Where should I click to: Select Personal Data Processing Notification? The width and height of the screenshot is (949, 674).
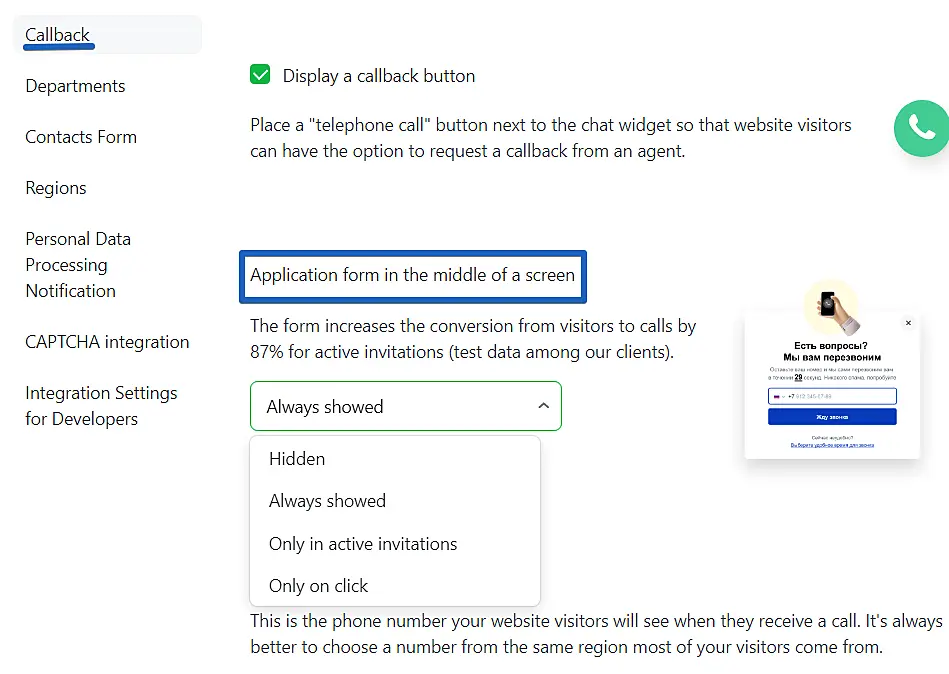pyautogui.click(x=77, y=264)
